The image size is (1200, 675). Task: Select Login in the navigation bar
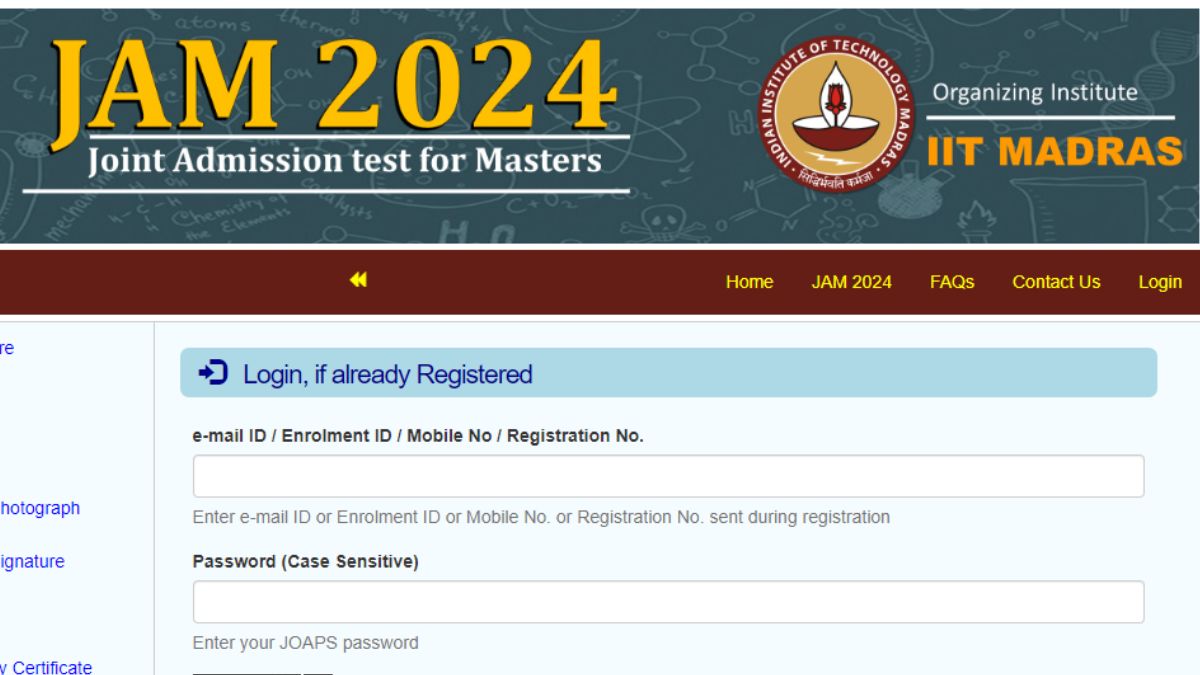(1159, 282)
